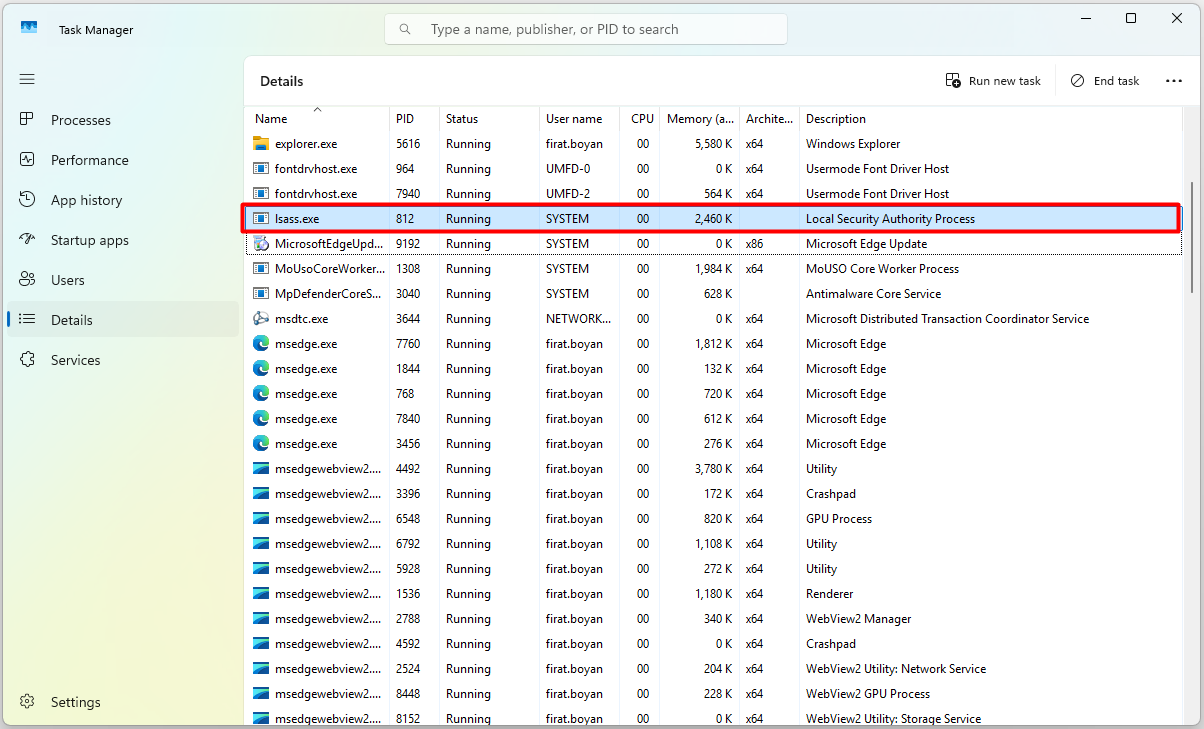Click the MicrosoftEdgeUpd... process icon
The width and height of the screenshot is (1204, 729).
(x=261, y=244)
